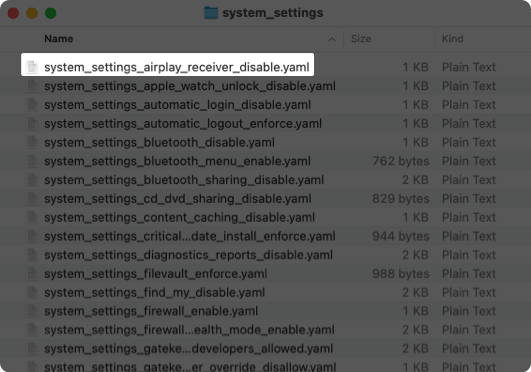The width and height of the screenshot is (531, 372).
Task: Select system_settings_bluetooth_menu_enable.yaml
Action: [x=177, y=161]
